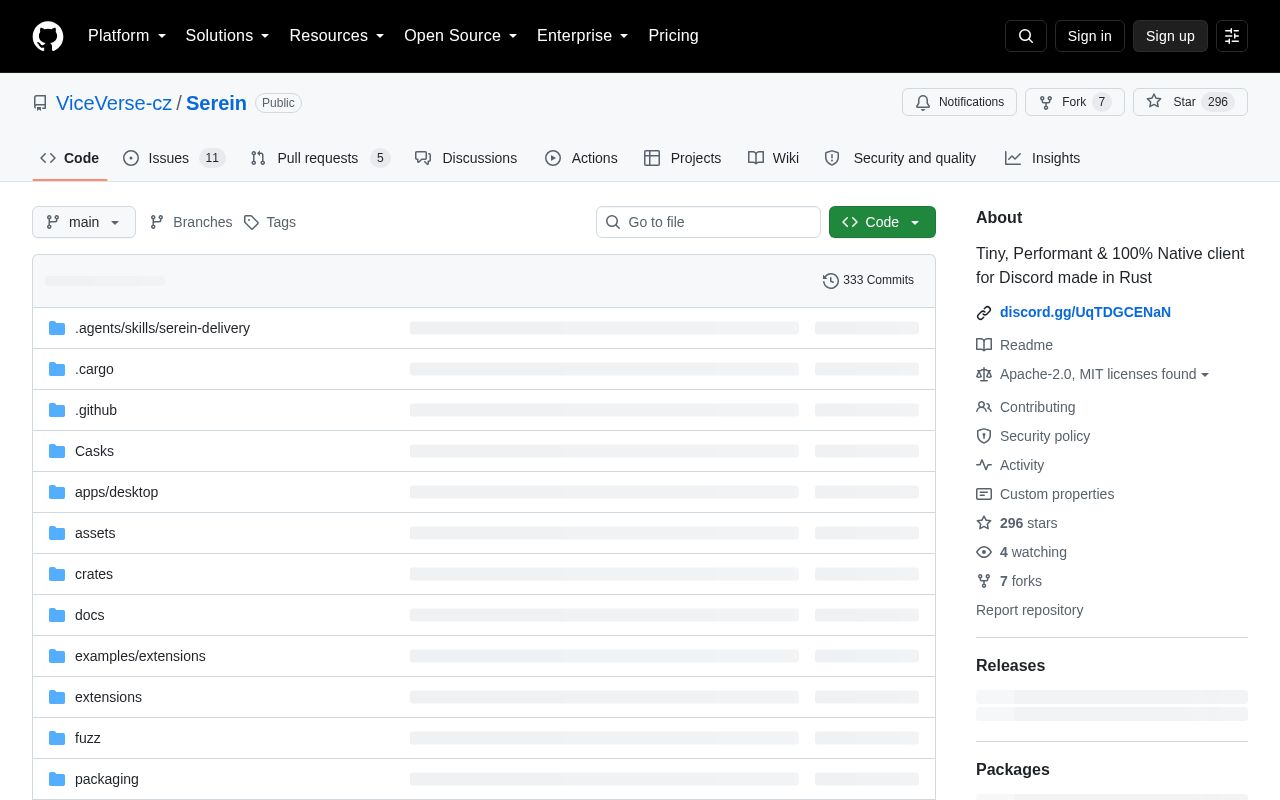Screen dimensions: 1280x800
Task: Open the Security and quality tab
Action: 900,158
